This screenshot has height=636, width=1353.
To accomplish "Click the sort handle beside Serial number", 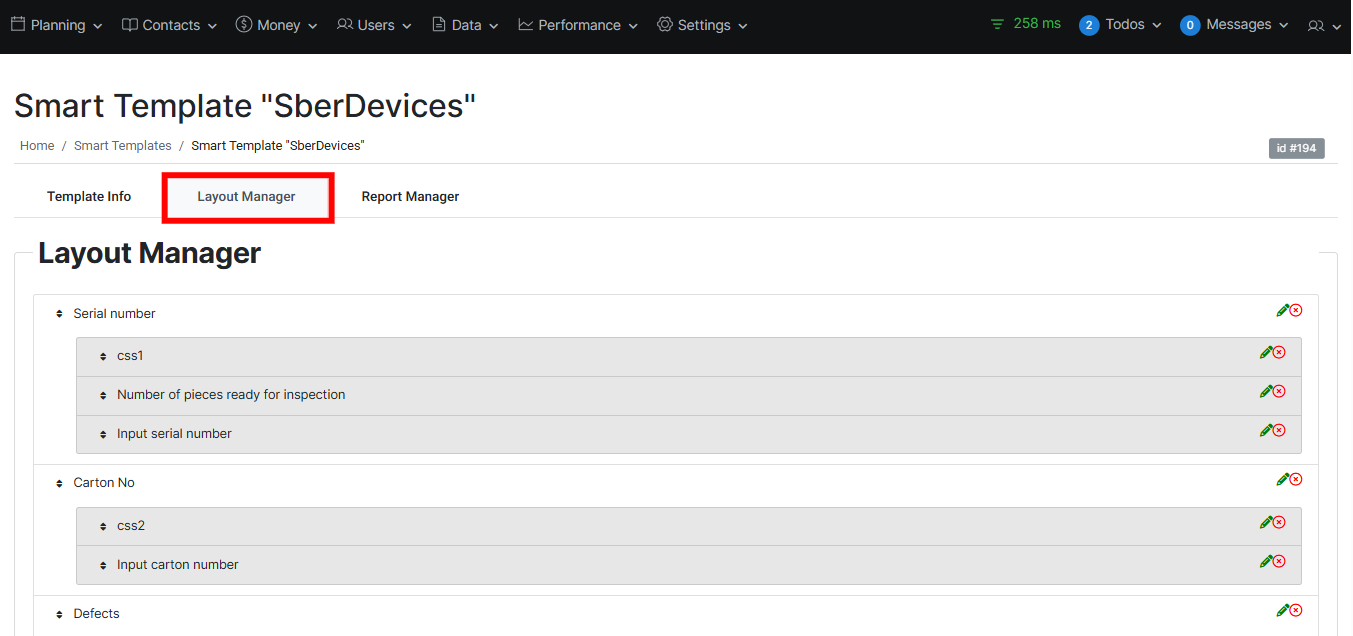I will click(59, 315).
